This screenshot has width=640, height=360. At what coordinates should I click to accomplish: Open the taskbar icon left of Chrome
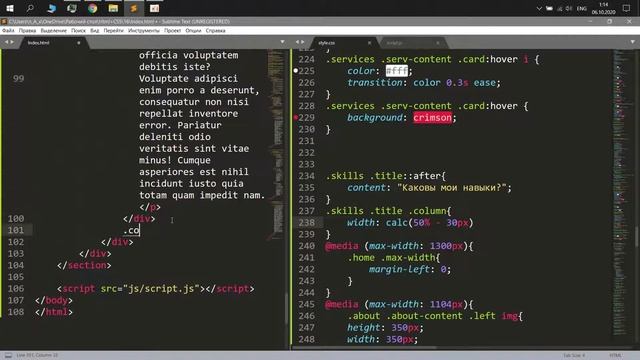click(x=72, y=8)
